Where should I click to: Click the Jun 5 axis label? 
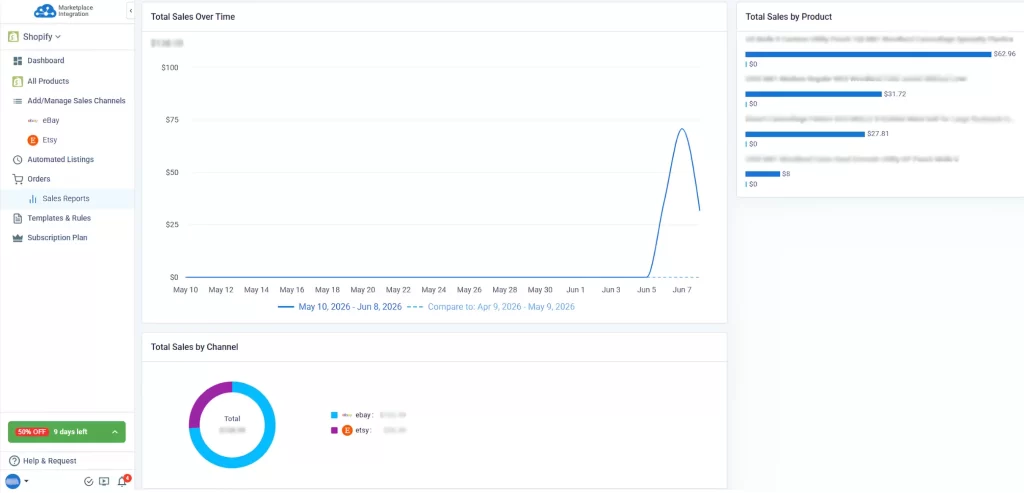647,289
